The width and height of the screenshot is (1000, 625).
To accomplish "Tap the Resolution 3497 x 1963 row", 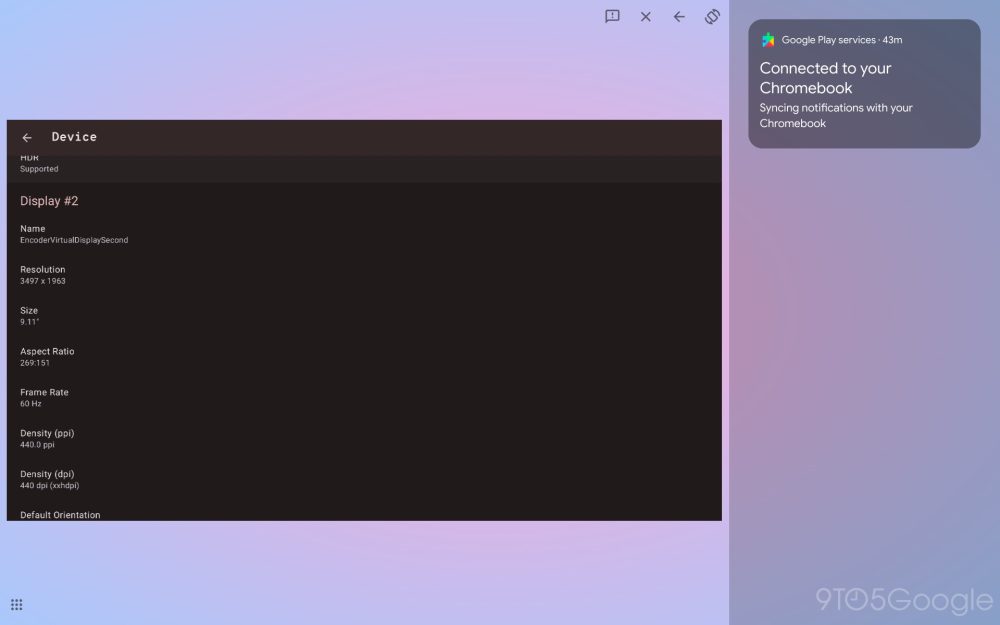I will 43,275.
